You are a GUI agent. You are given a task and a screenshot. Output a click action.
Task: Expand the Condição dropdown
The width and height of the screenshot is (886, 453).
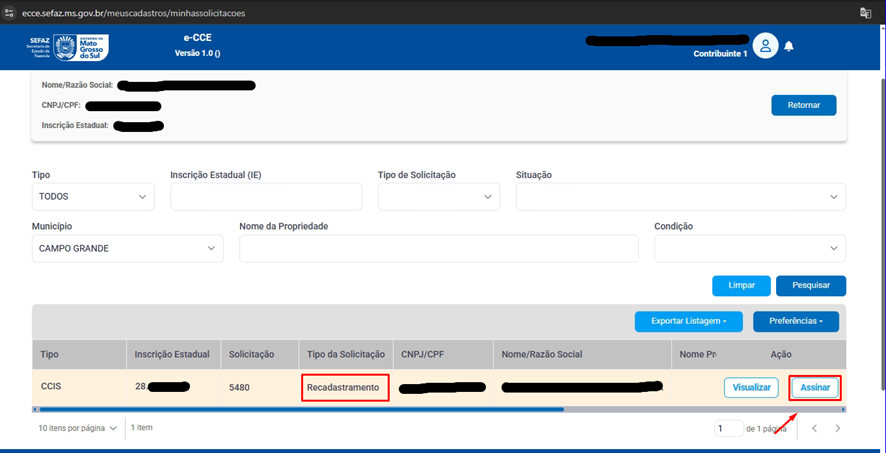749,248
